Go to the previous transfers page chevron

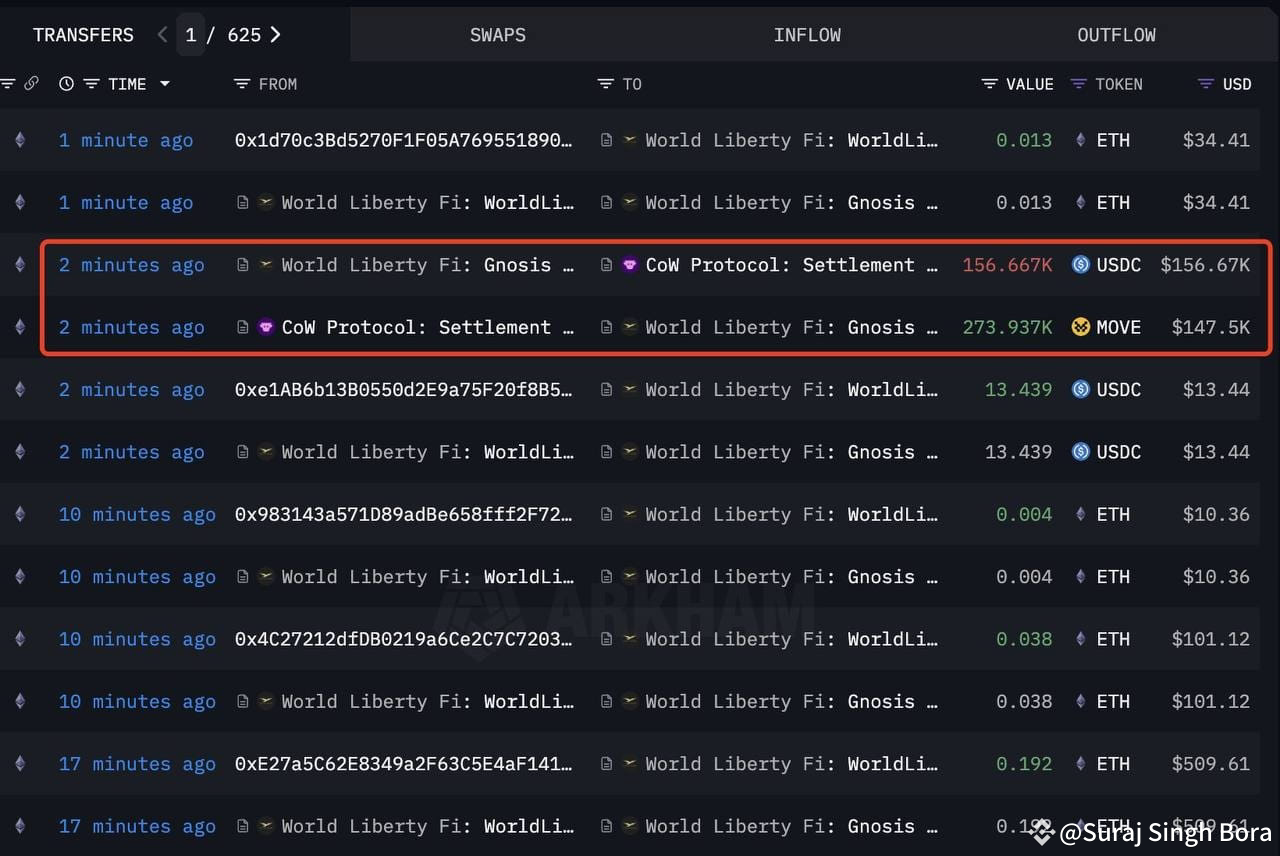click(162, 35)
